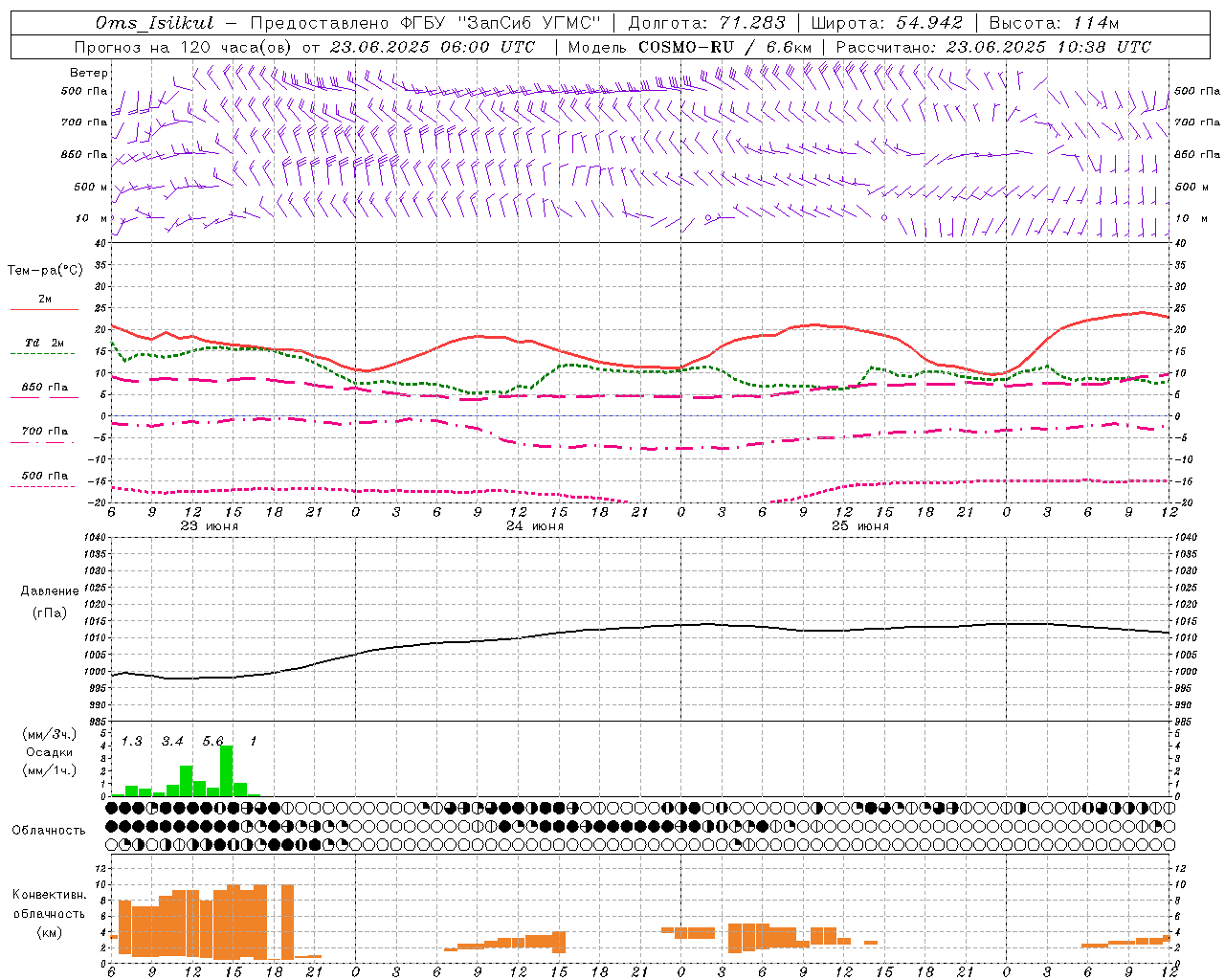1225x980 pixels.
Task: Click the red line sample under 2м legend
Action: point(44,310)
